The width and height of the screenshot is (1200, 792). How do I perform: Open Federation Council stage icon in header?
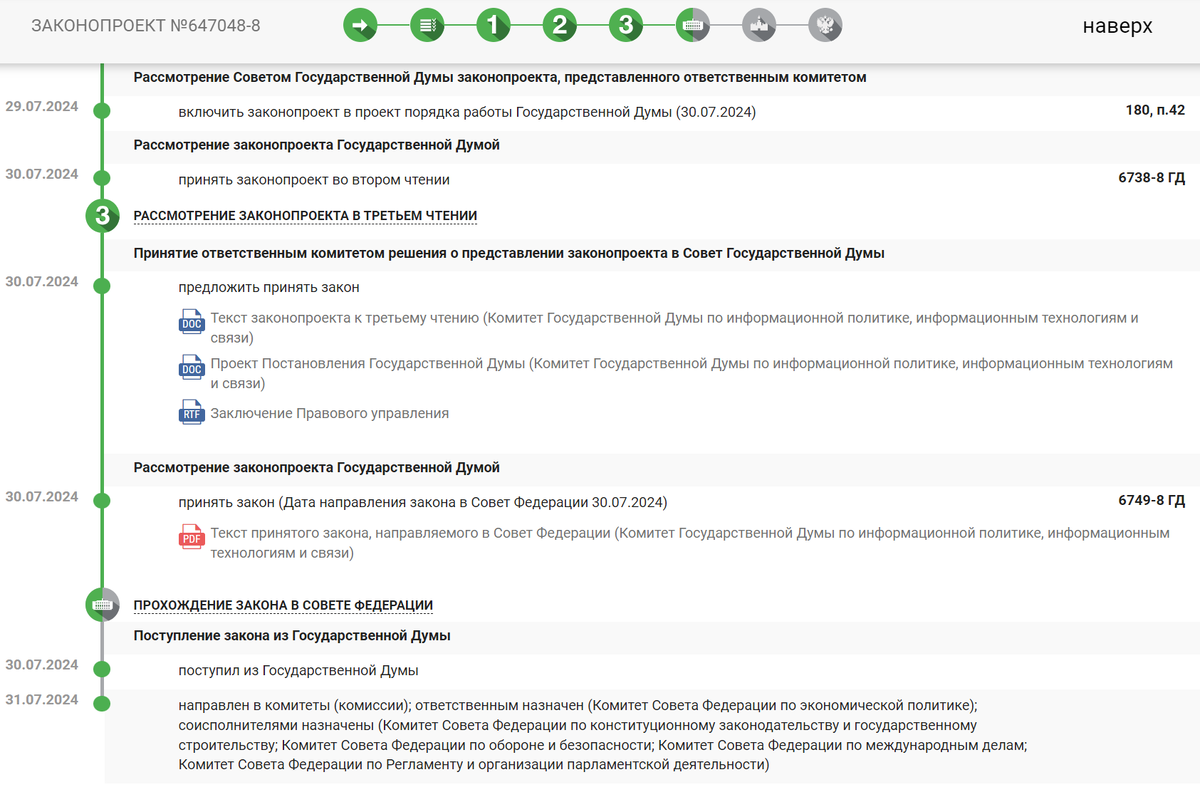(x=693, y=26)
